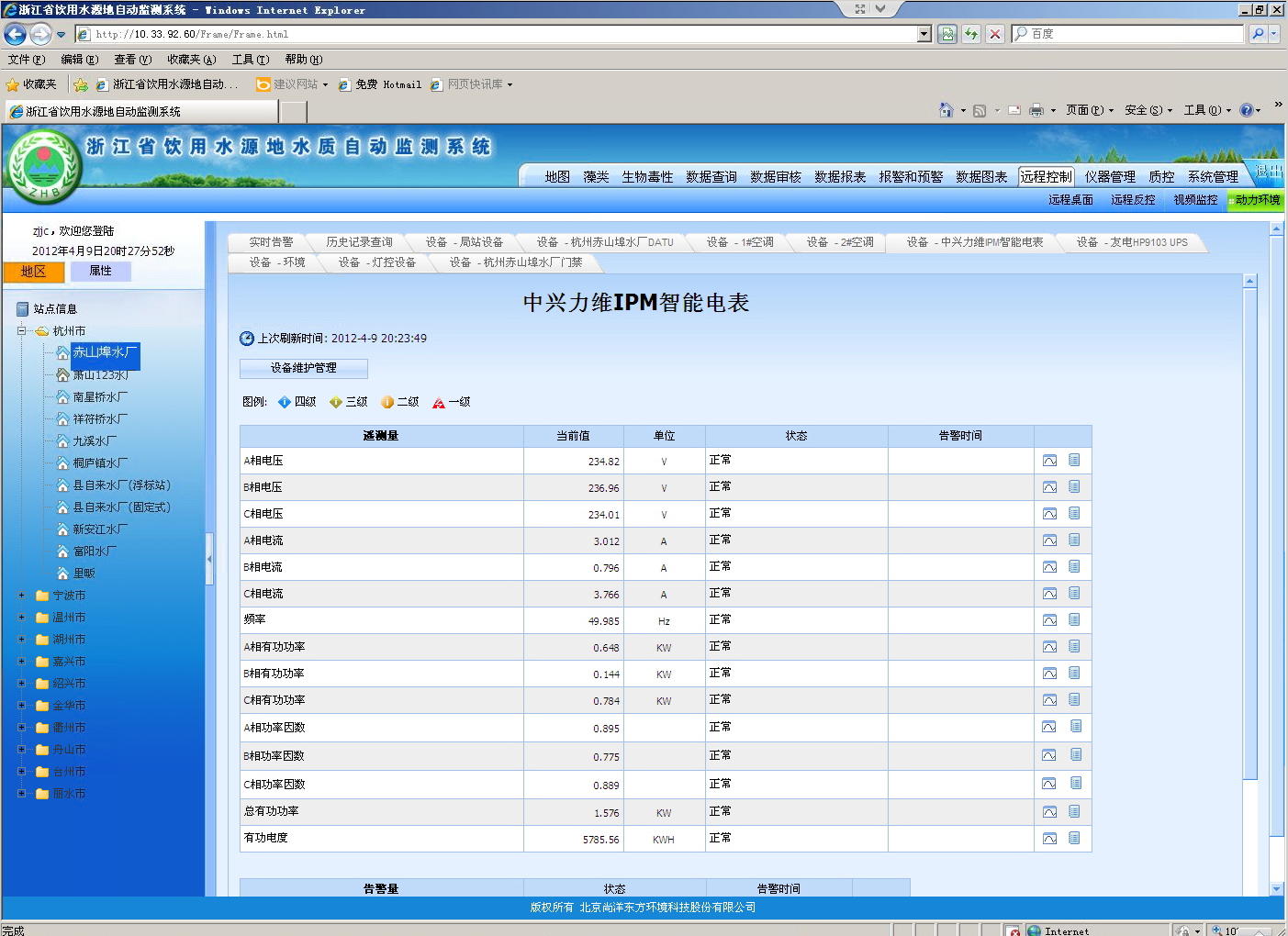Collapse the 杭州市 tree node

click(x=21, y=330)
